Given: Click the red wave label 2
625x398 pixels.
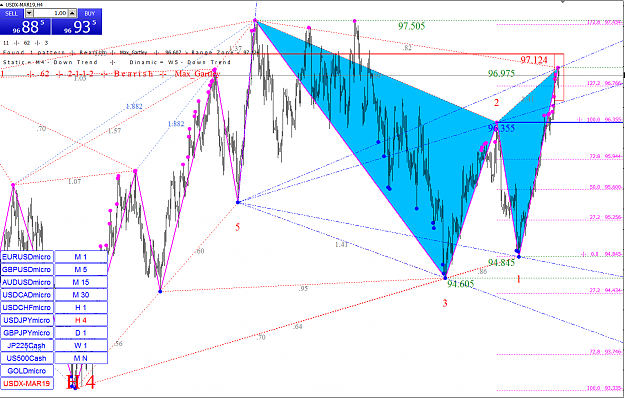Looking at the screenshot, I should tap(496, 103).
